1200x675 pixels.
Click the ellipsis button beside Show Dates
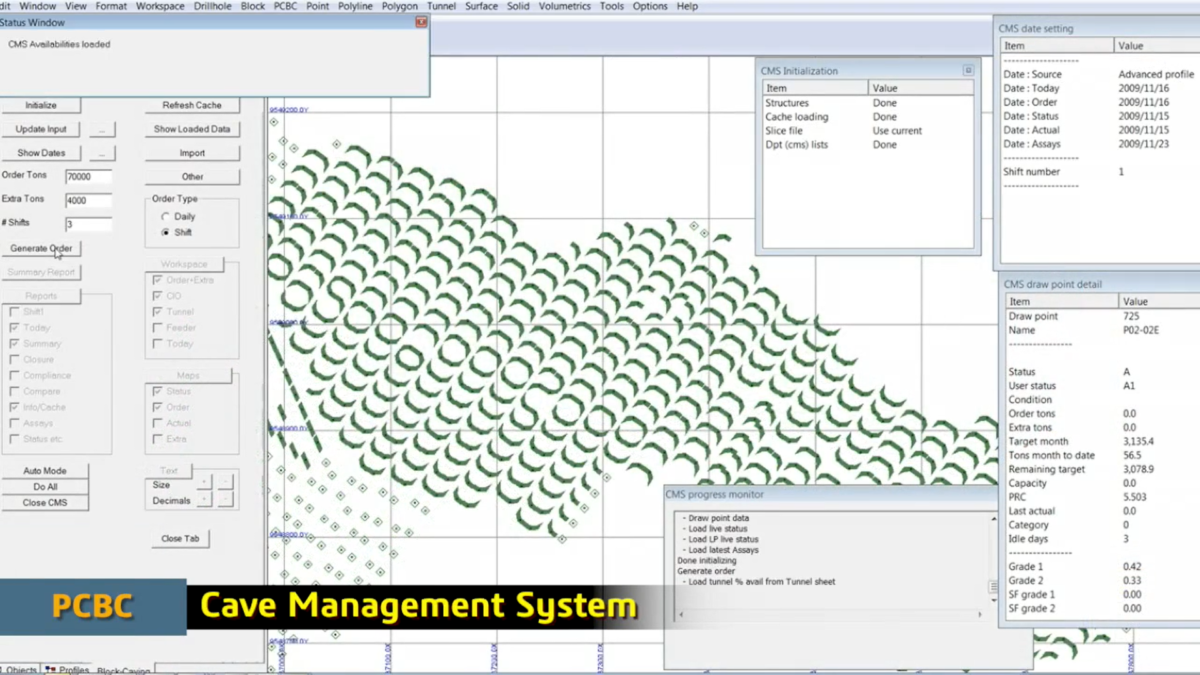coord(102,153)
